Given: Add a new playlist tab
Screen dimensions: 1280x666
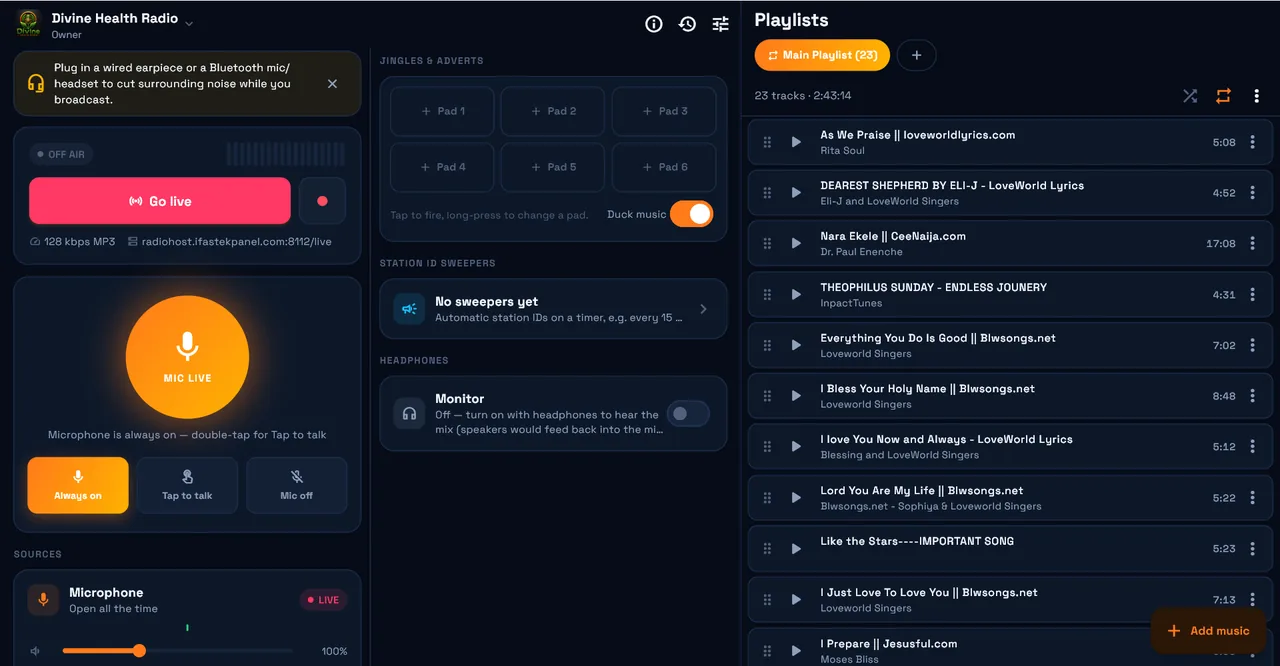Looking at the screenshot, I should (917, 55).
